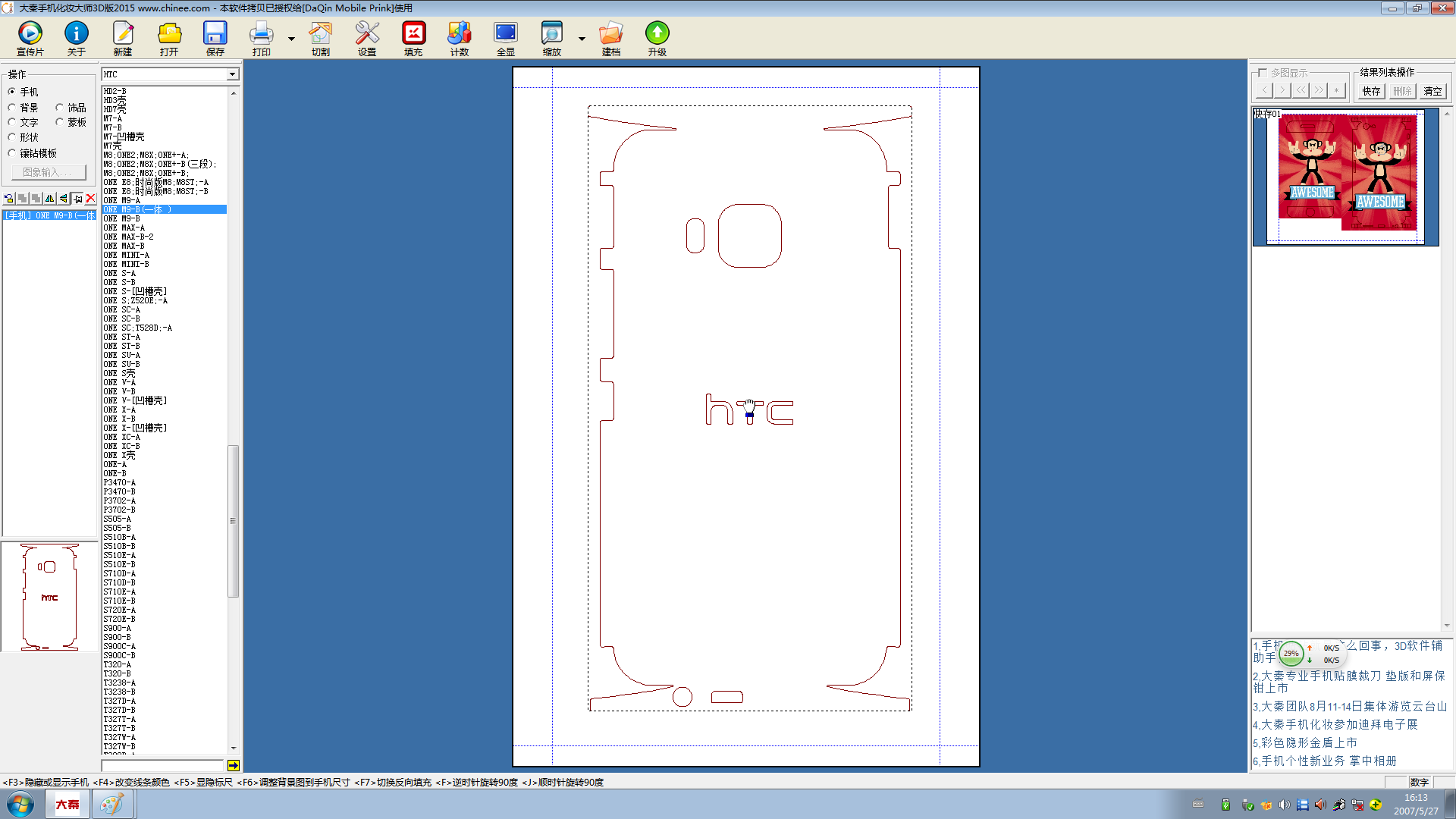
Task: Apply 填充 fill tool
Action: point(413,38)
